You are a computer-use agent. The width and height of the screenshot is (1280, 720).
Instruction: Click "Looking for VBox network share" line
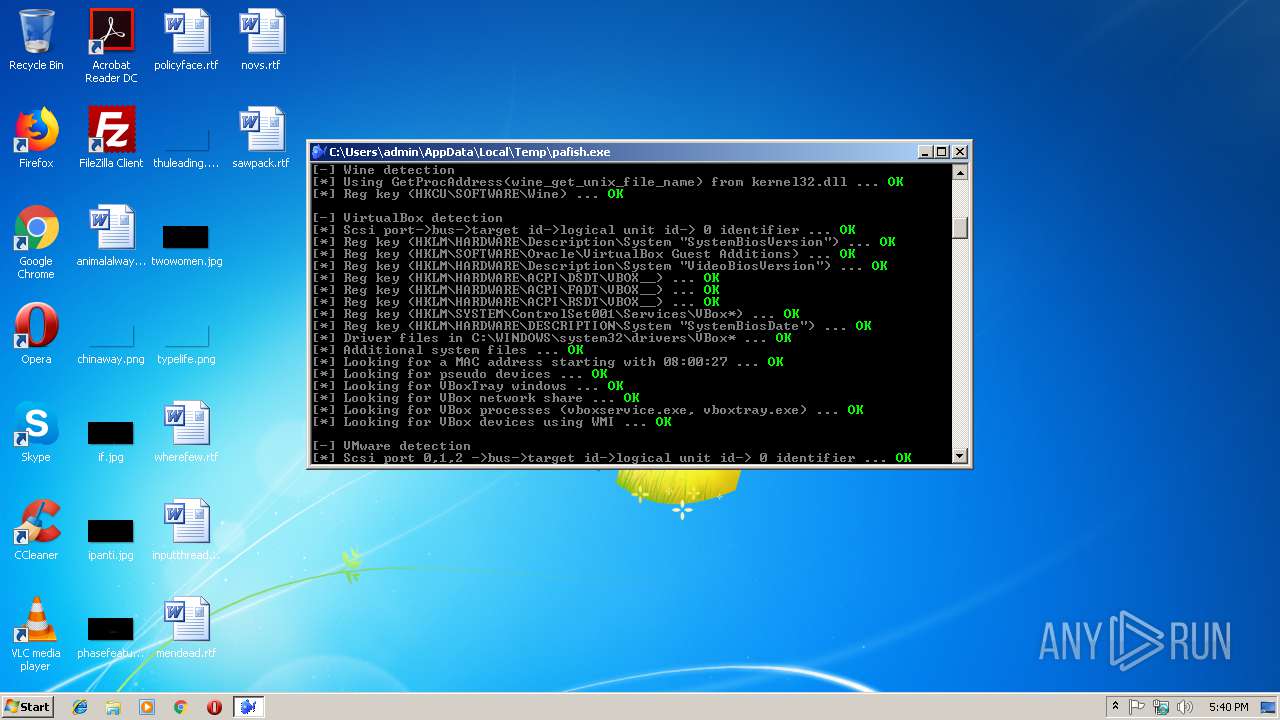click(x=476, y=398)
